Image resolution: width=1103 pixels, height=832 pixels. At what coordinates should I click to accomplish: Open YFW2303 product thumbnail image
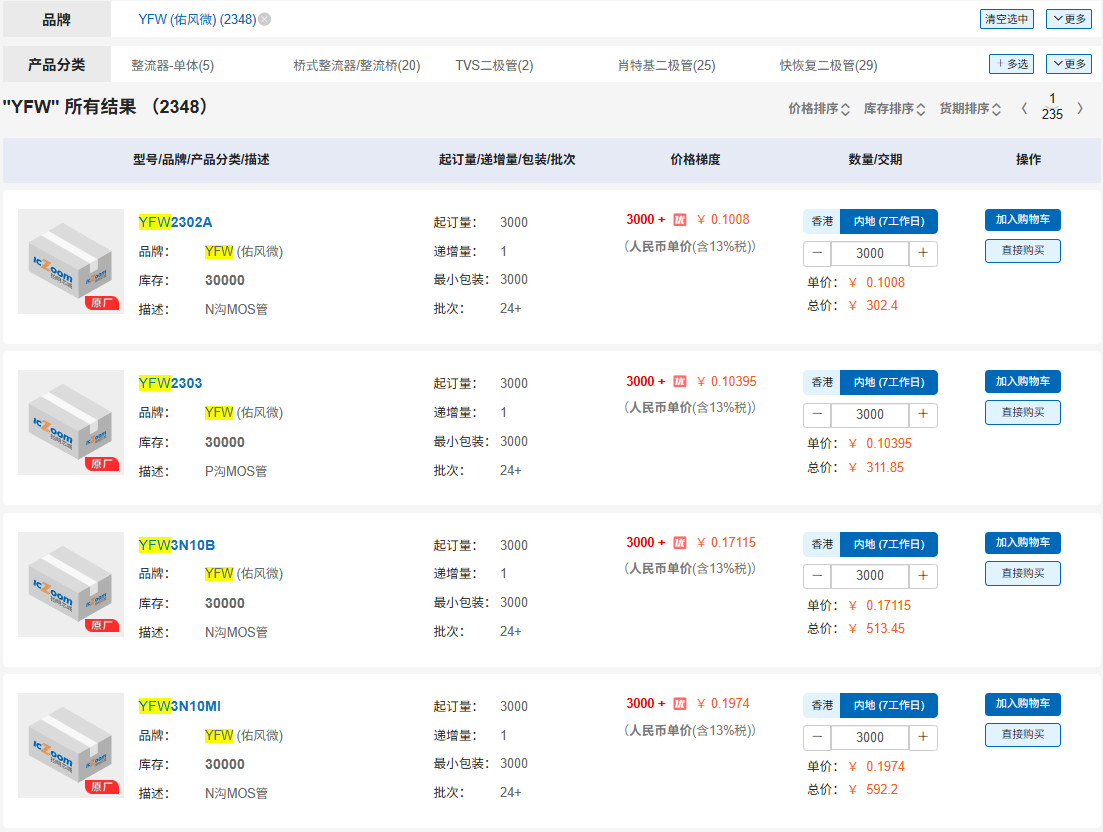coord(71,423)
